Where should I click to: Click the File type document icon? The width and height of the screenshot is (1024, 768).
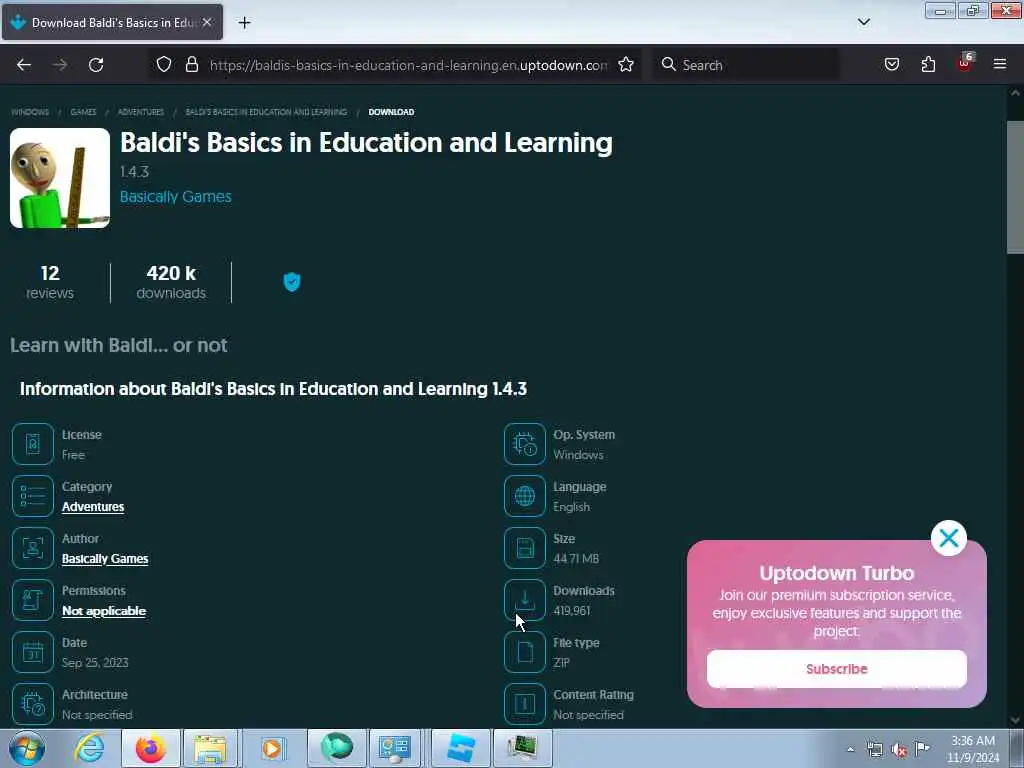tap(524, 652)
